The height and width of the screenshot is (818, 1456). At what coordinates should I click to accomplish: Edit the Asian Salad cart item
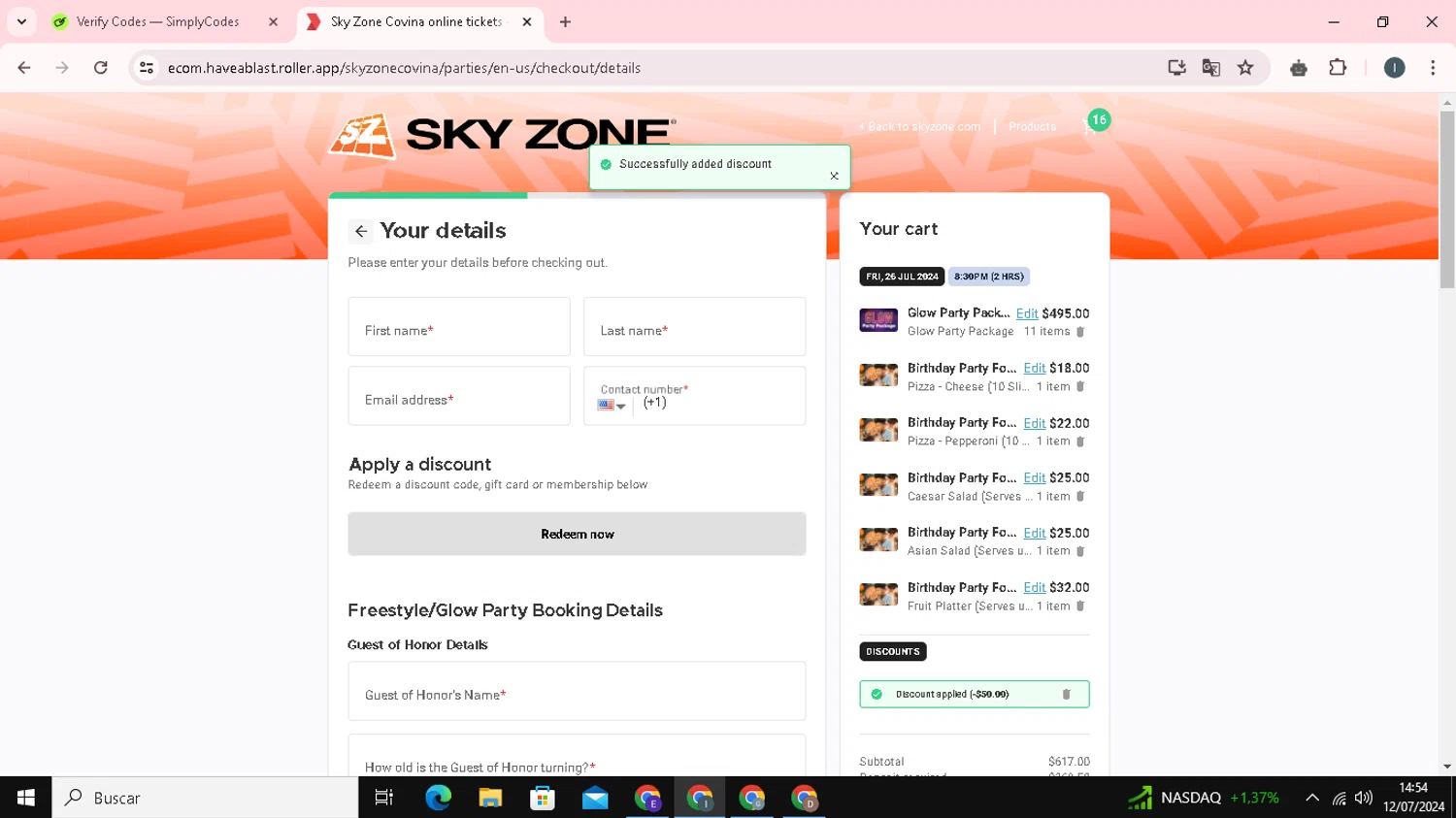(x=1034, y=533)
